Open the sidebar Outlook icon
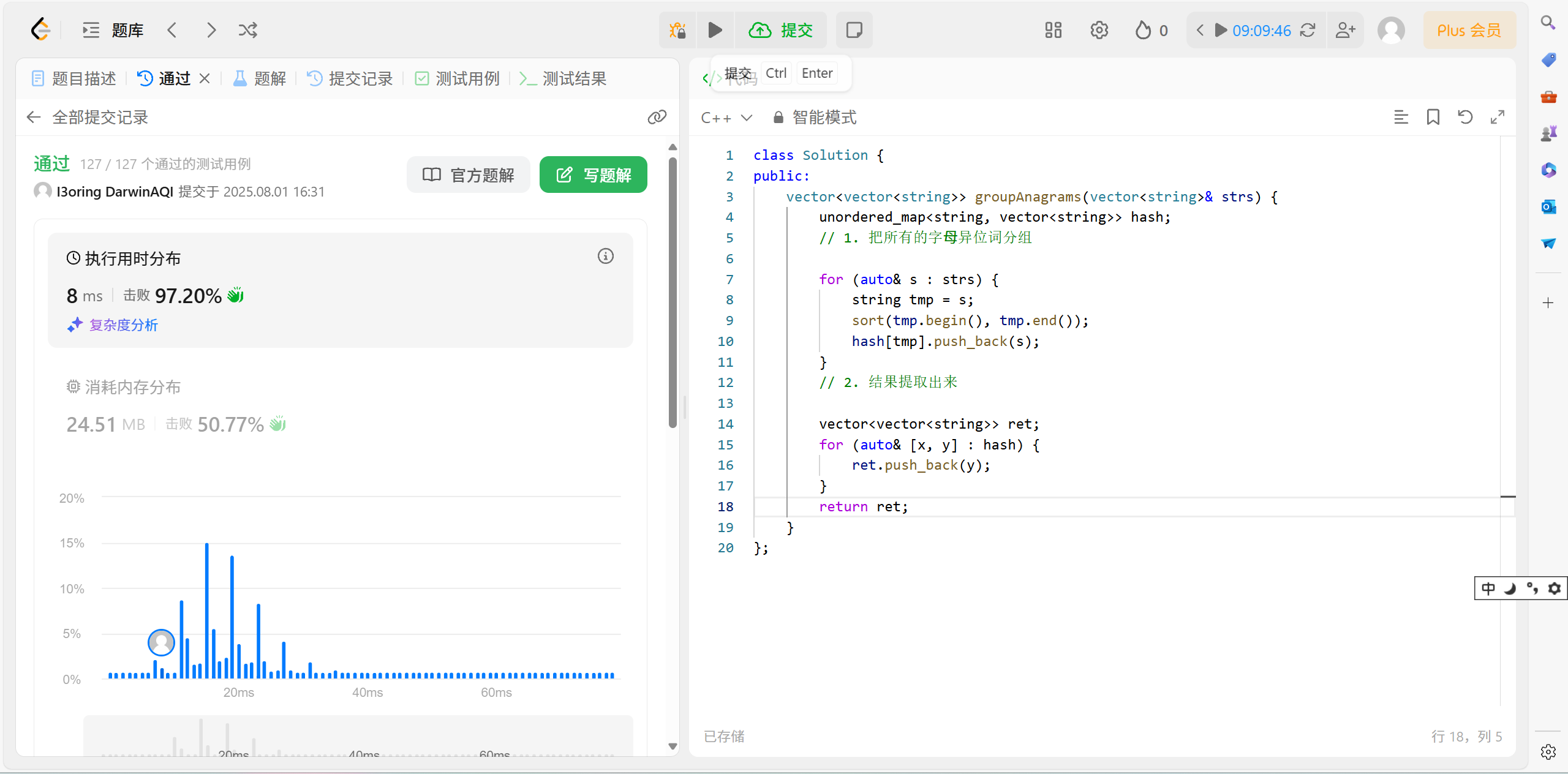Viewport: 1568px width, 774px height. [x=1548, y=206]
